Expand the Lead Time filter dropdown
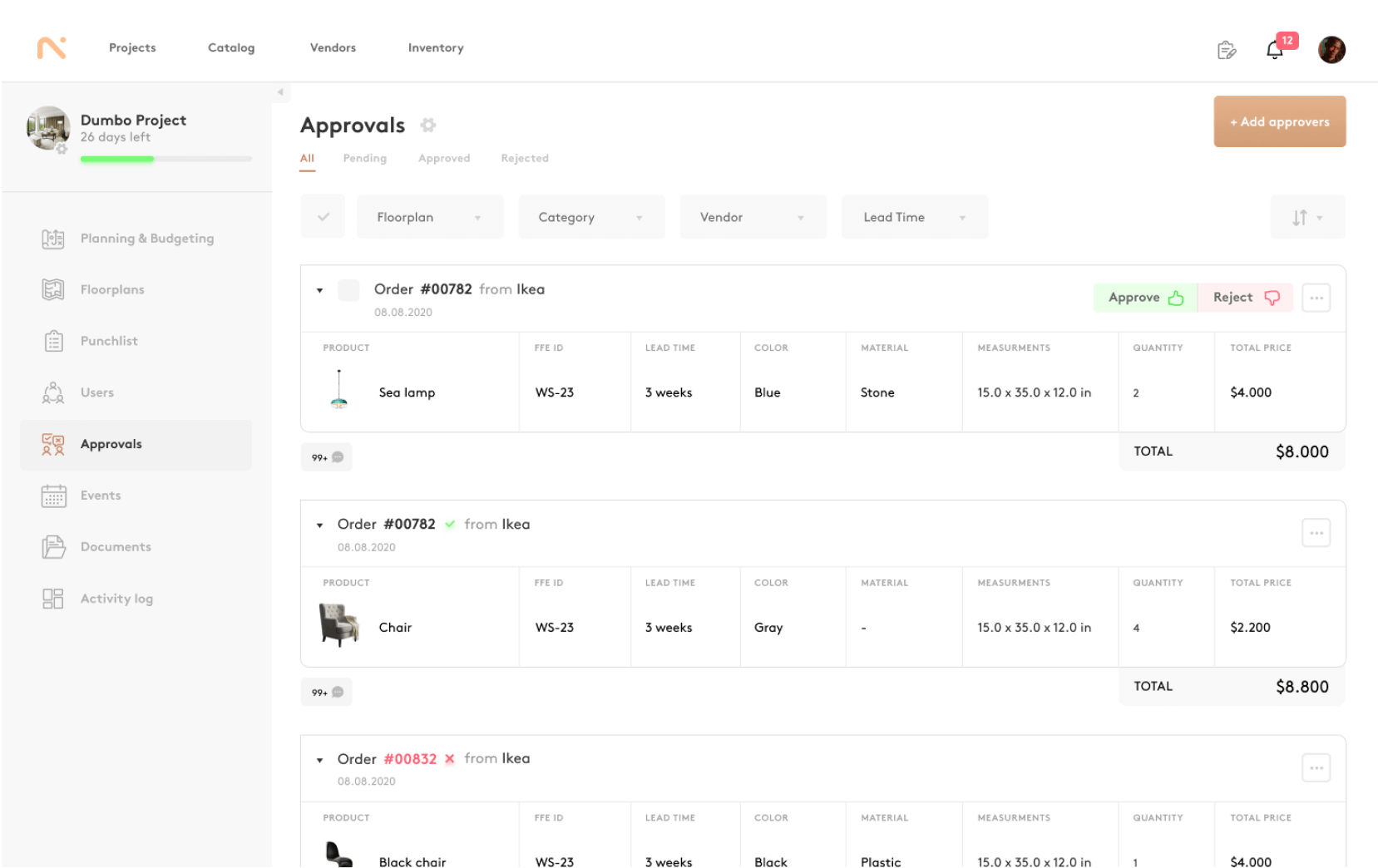The height and width of the screenshot is (868, 1378). [x=914, y=217]
